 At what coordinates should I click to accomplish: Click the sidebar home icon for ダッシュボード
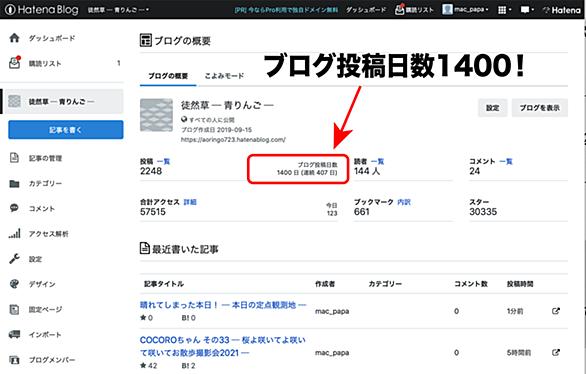point(14,38)
